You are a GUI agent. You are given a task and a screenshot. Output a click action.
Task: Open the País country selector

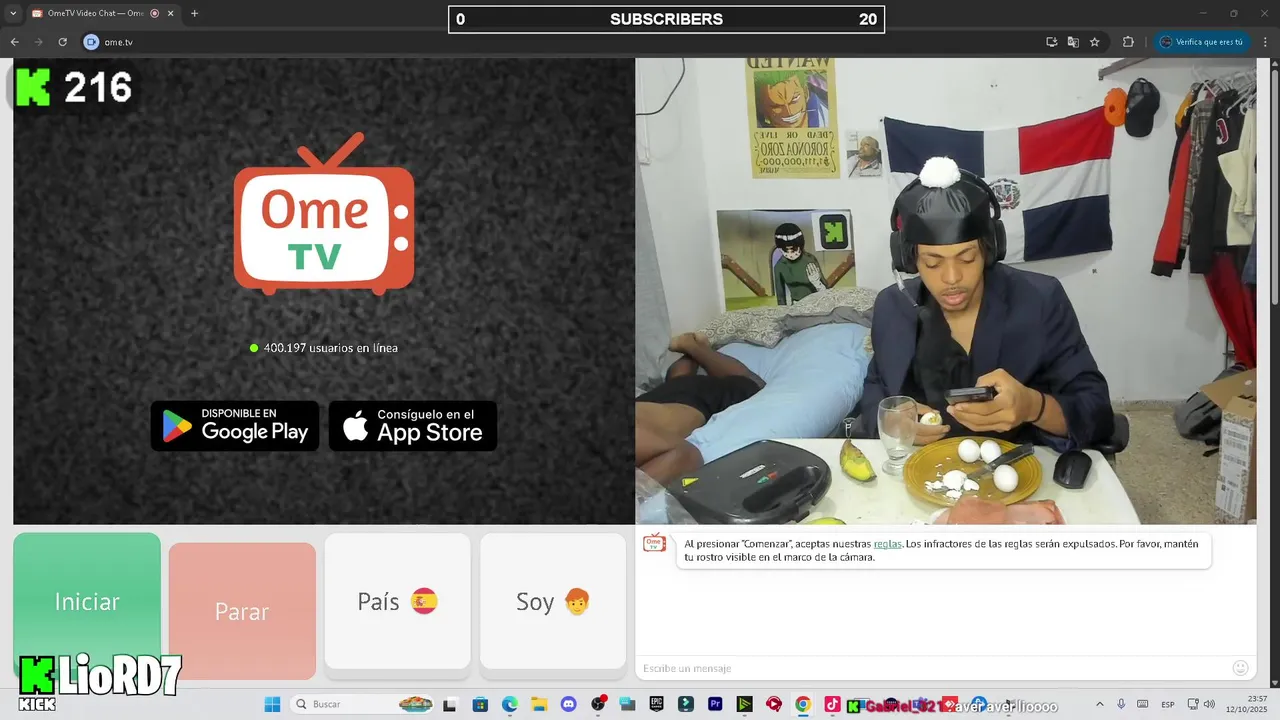pos(397,601)
